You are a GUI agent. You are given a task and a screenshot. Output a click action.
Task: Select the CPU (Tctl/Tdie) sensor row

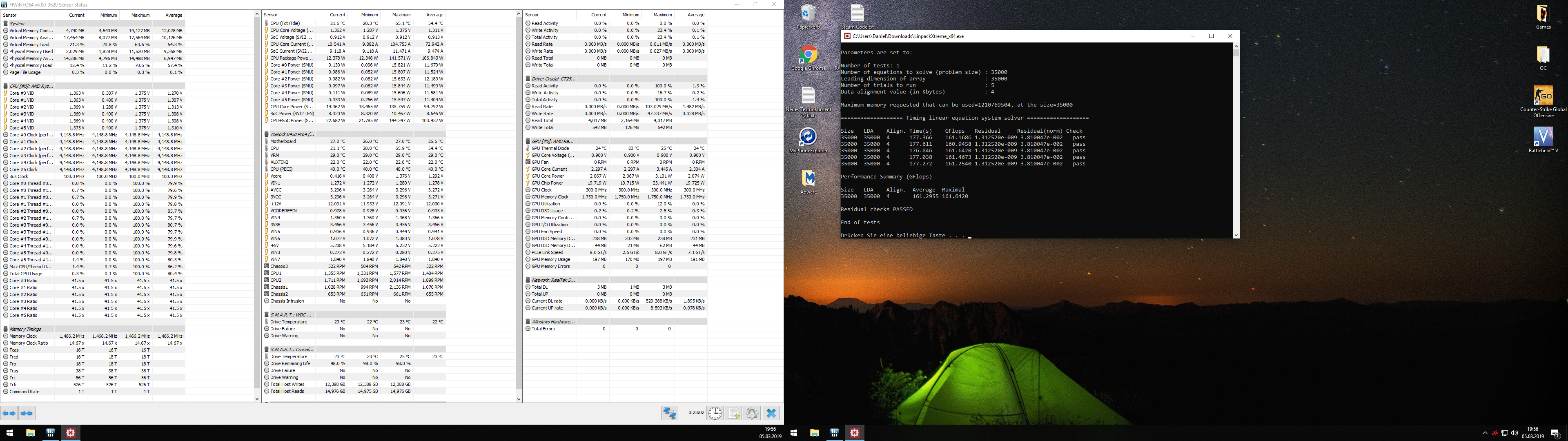285,23
